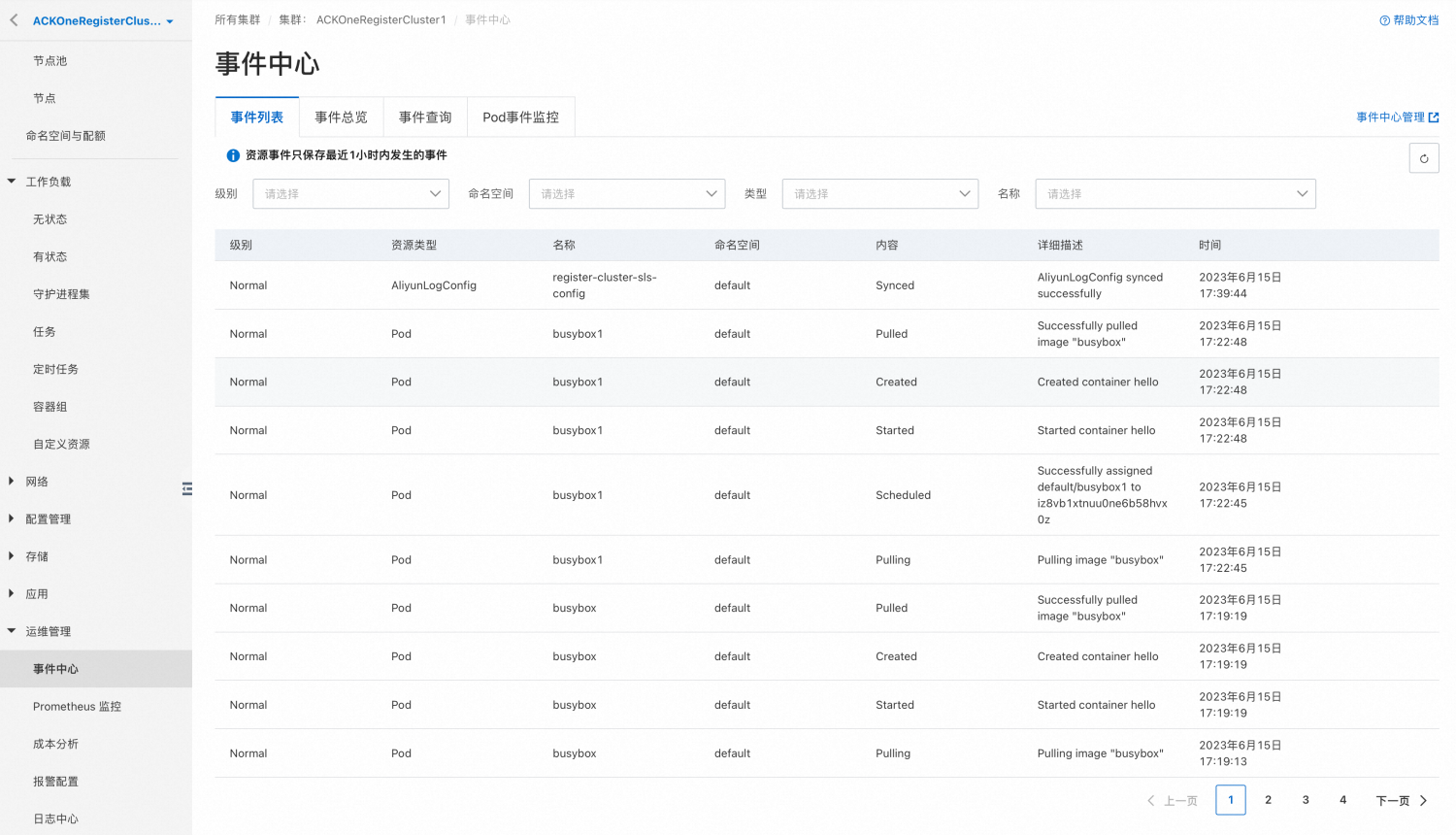This screenshot has width=1456, height=835.
Task: Click the back arrow beside cluster name
Action: tap(14, 20)
